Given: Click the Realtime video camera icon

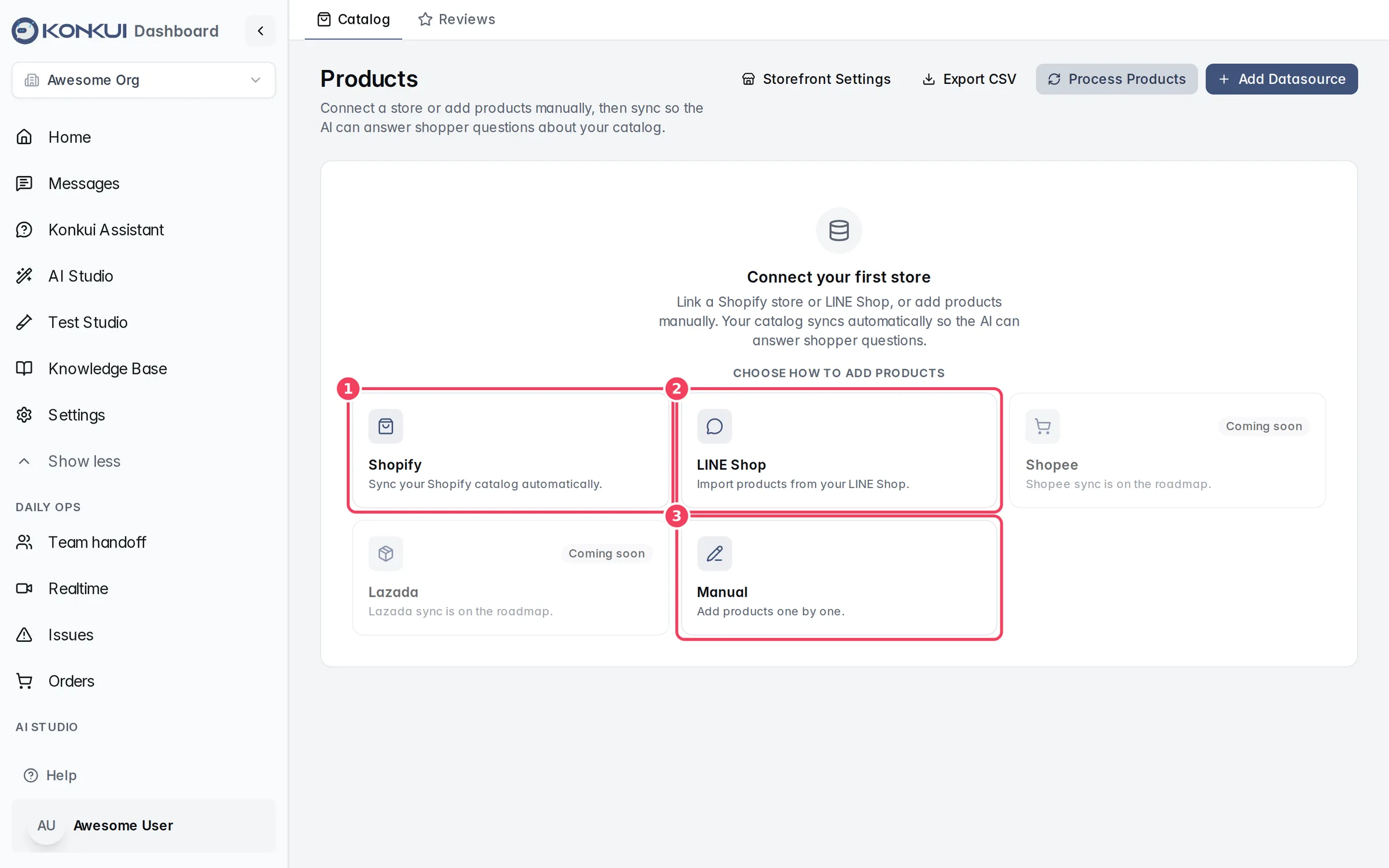Looking at the screenshot, I should [24, 589].
